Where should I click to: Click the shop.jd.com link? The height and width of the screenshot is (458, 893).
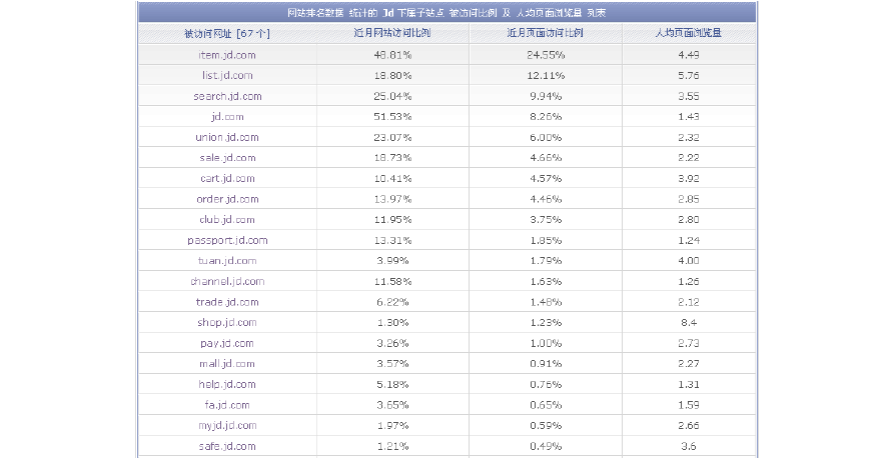pyautogui.click(x=227, y=322)
